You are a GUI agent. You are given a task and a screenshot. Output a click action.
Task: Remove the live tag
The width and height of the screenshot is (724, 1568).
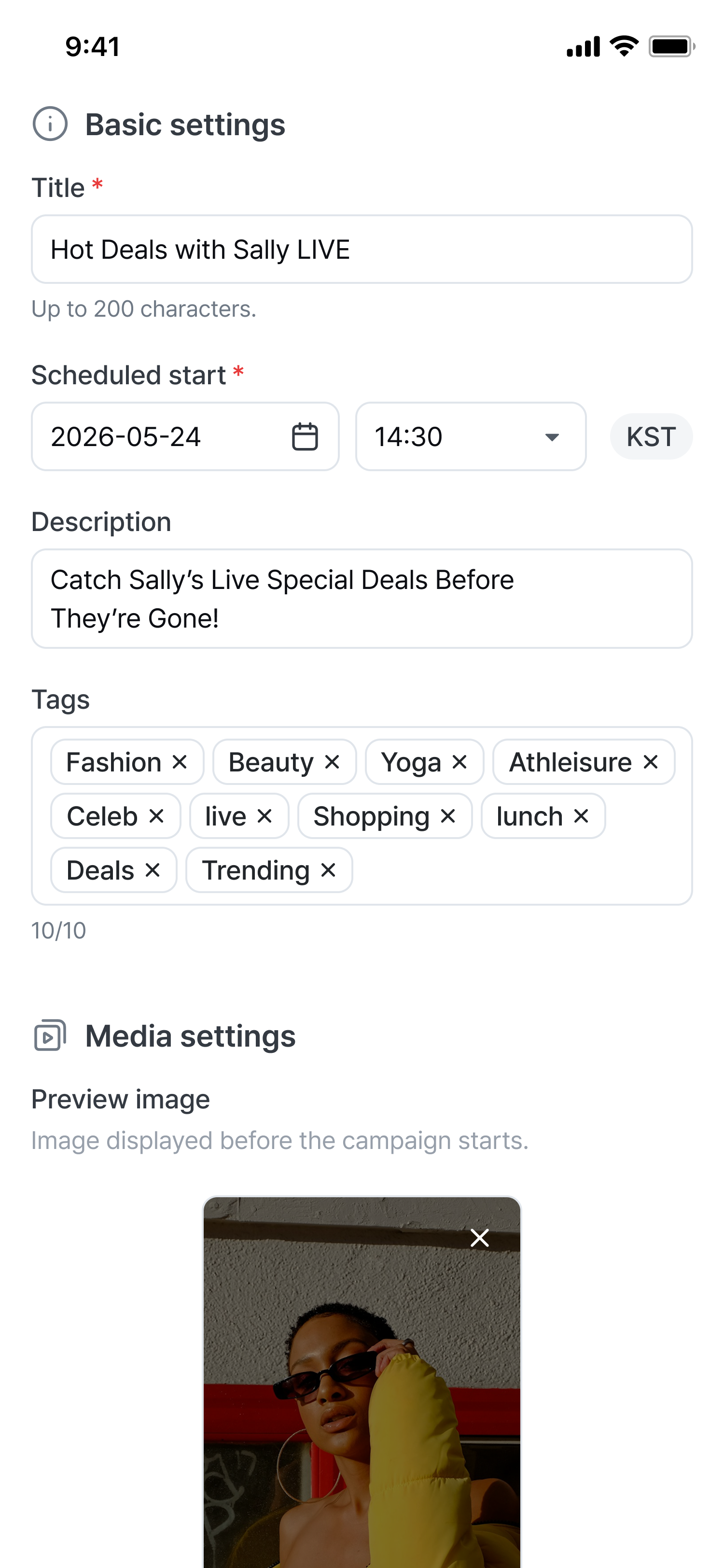(265, 816)
